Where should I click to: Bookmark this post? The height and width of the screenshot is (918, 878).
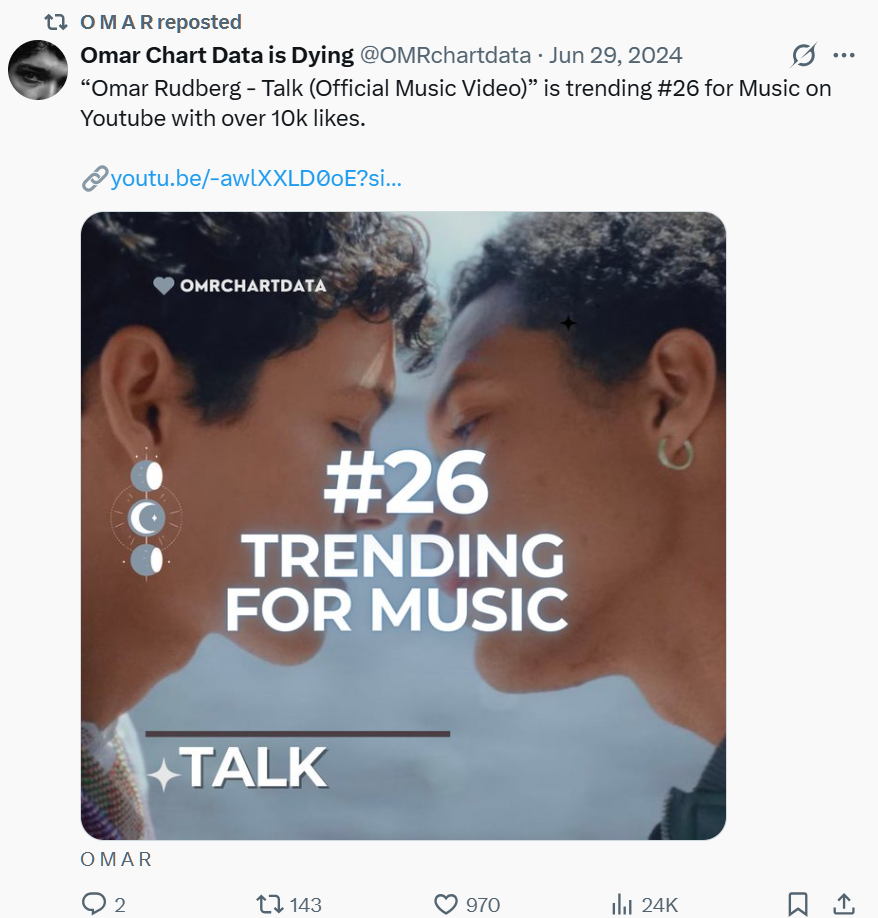point(798,904)
